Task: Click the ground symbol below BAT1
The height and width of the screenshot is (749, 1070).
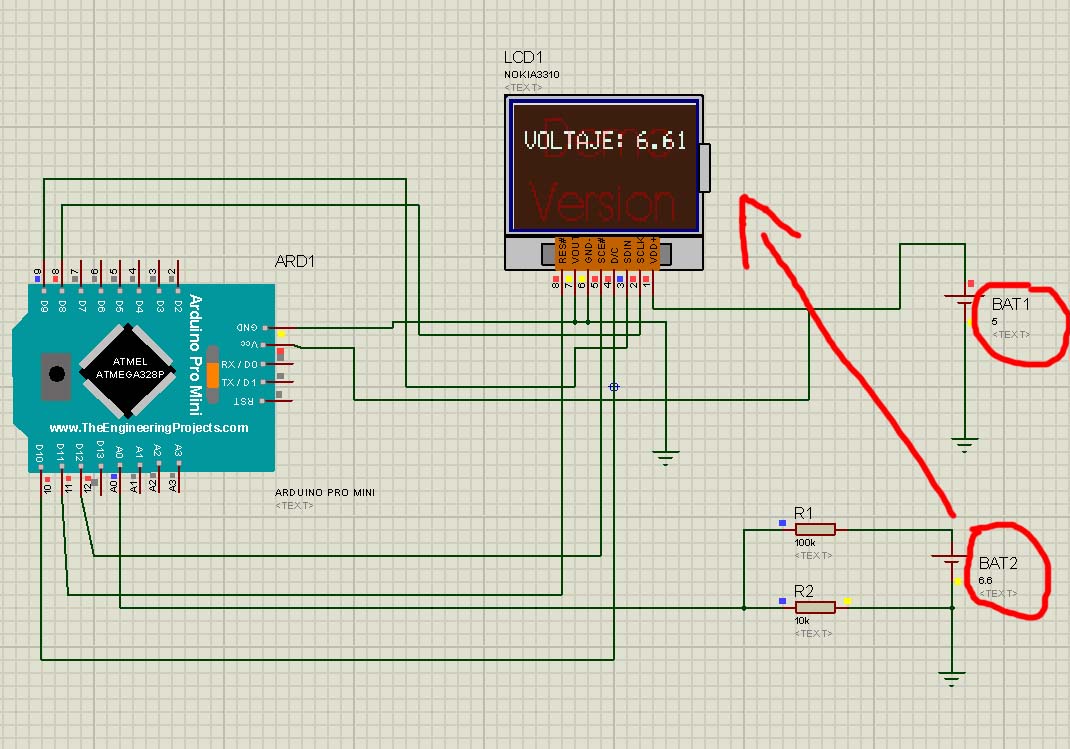Action: tap(964, 445)
